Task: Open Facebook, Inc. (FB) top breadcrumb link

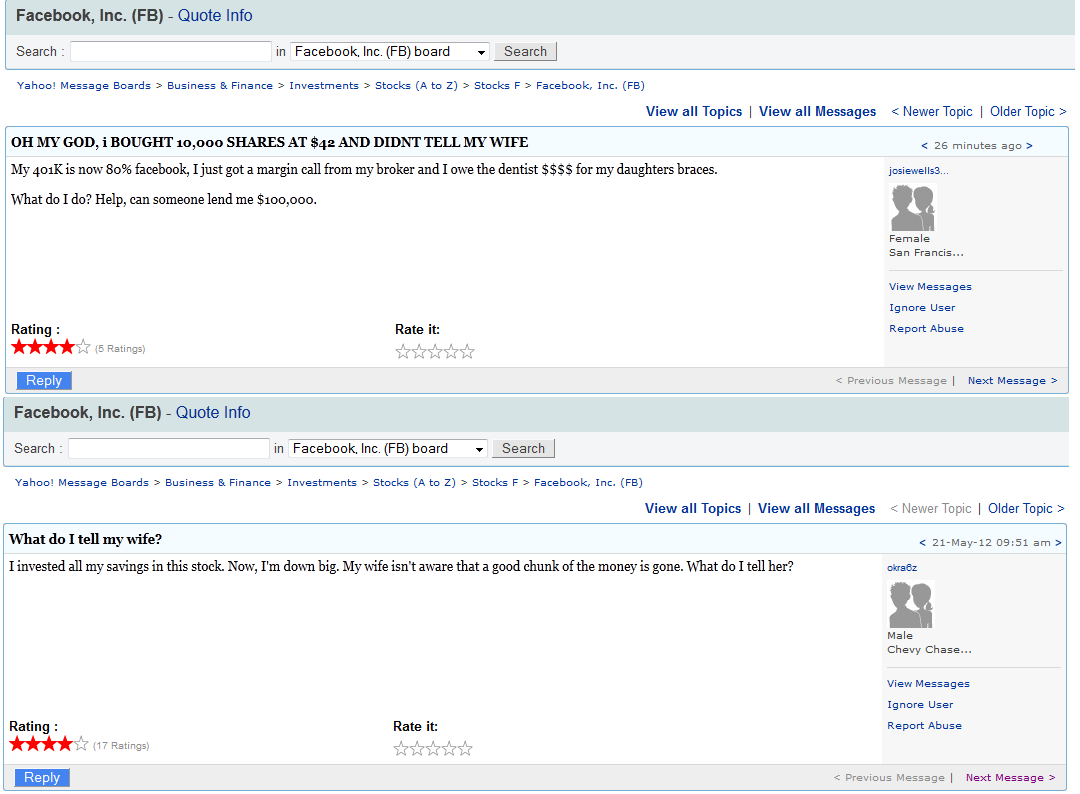Action: pos(590,85)
